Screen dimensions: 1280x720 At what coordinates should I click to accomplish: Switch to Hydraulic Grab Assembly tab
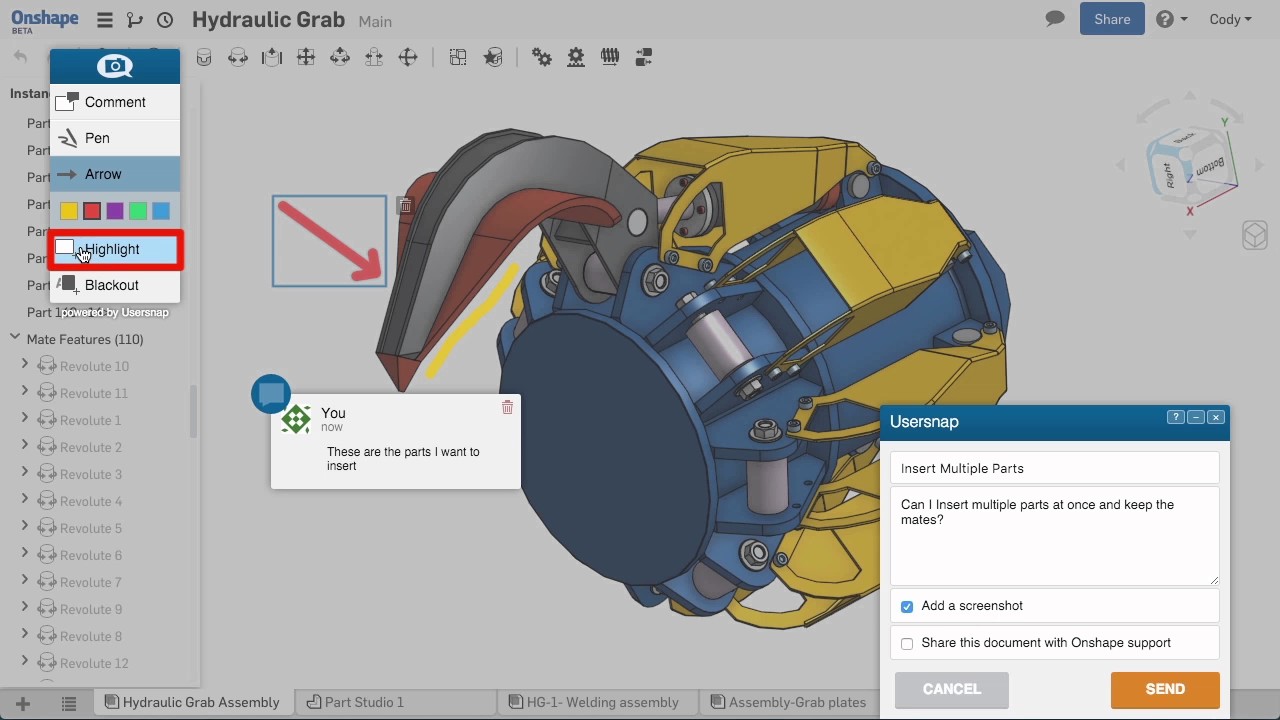click(192, 702)
